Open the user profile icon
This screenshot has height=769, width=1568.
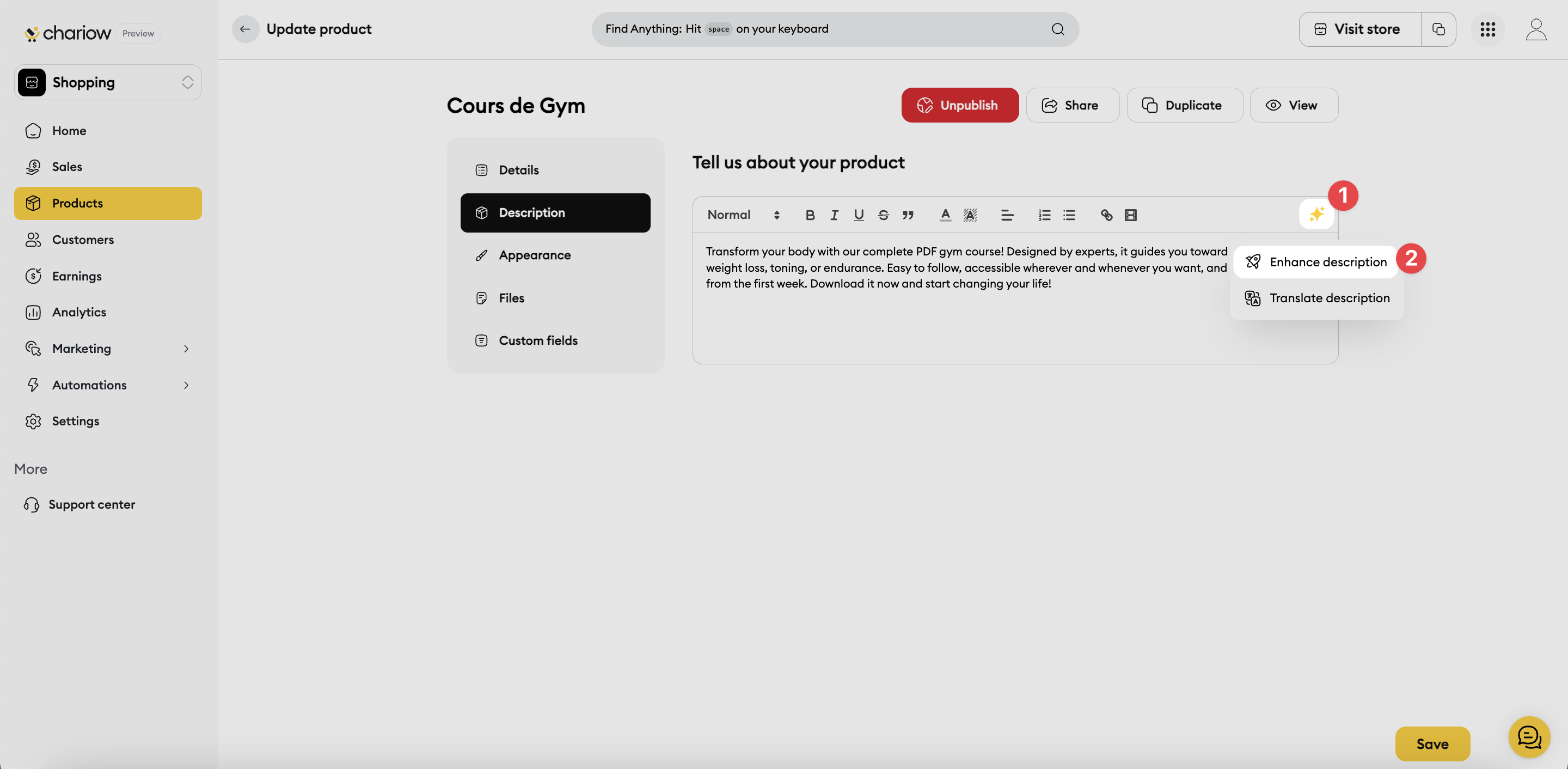pos(1536,29)
